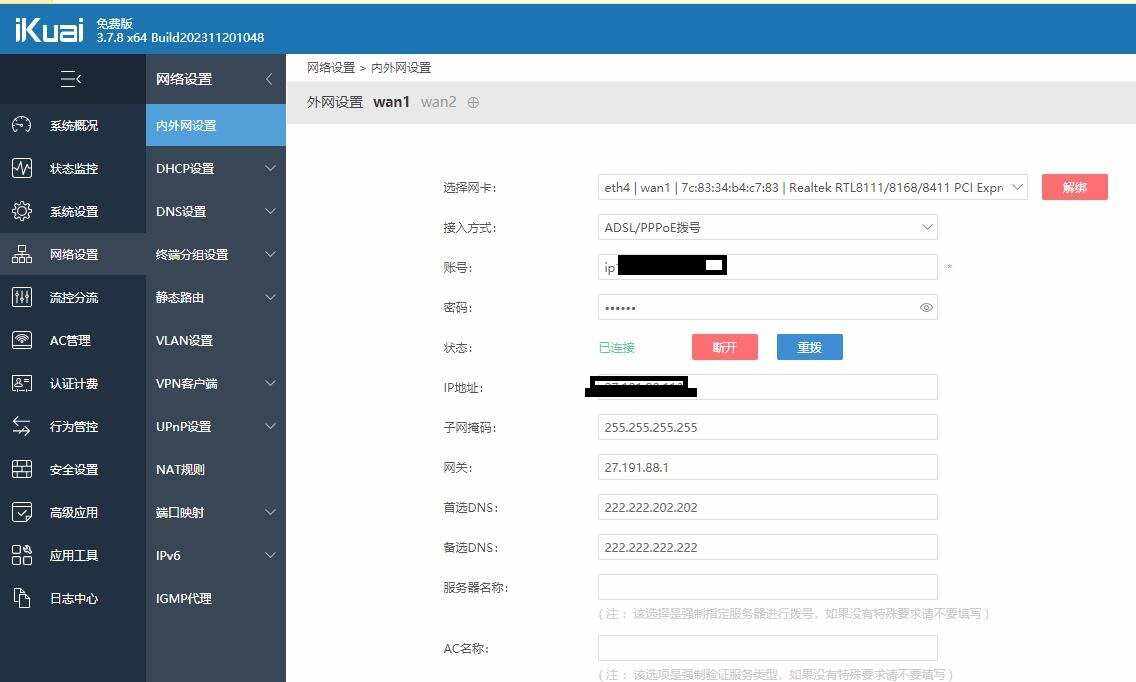Click the 已连接 status text
The image size is (1136, 682).
(617, 347)
